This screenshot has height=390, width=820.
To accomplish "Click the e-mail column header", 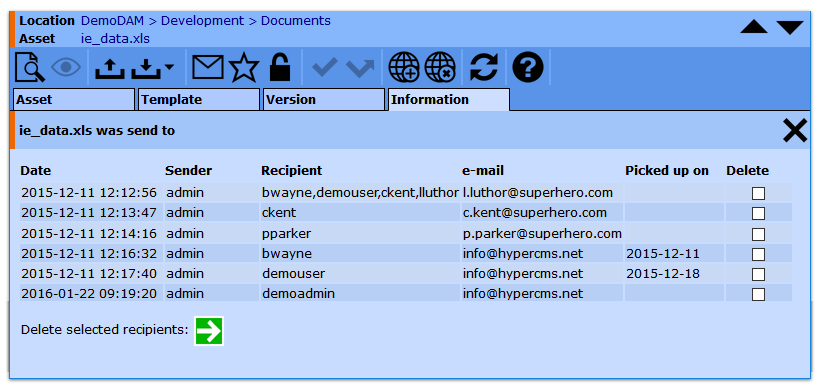I will pos(483,170).
